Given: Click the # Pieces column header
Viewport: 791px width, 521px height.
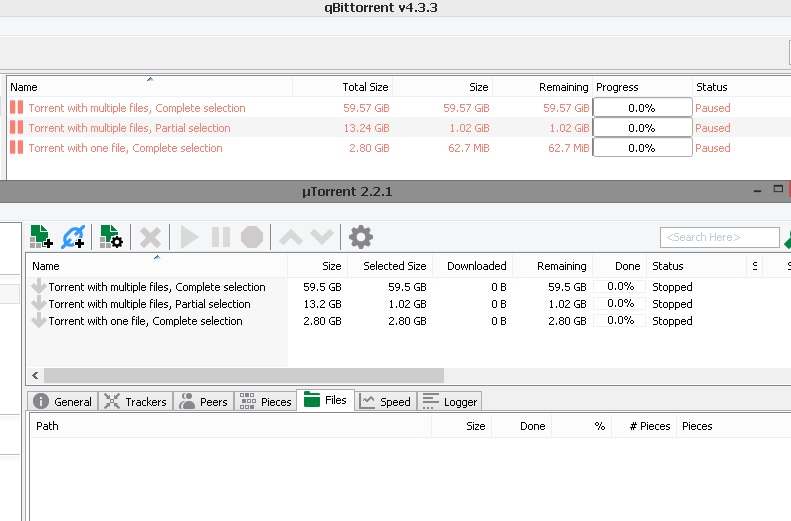Looking at the screenshot, I should (x=644, y=426).
